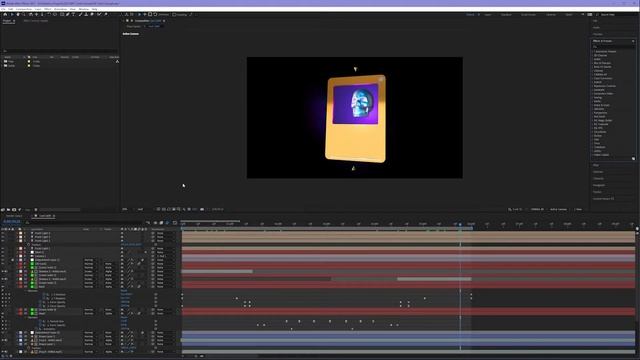The height and width of the screenshot is (360, 640).
Task: Create new animation preset icon
Action: (633, 158)
